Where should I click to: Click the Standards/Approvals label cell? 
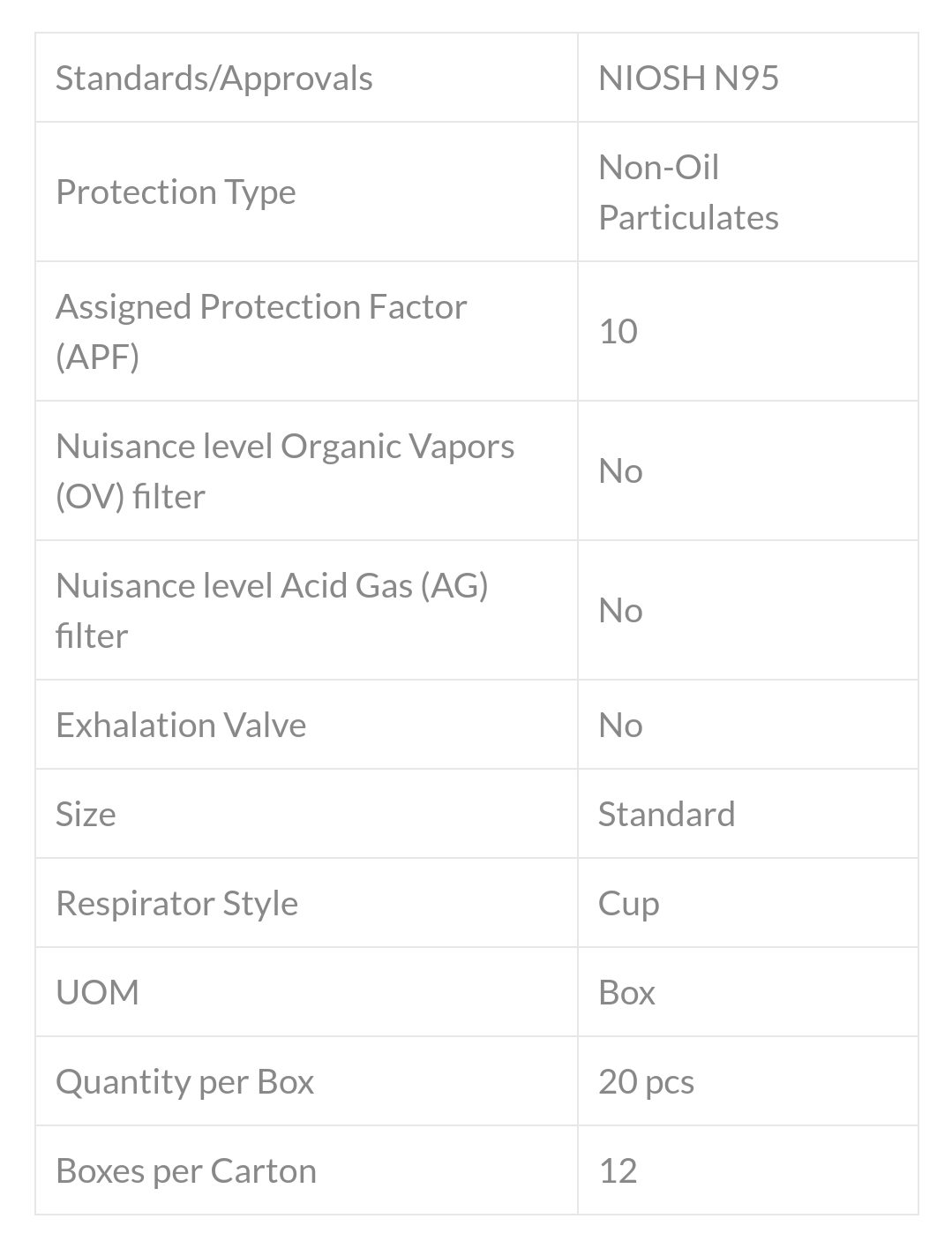(214, 78)
